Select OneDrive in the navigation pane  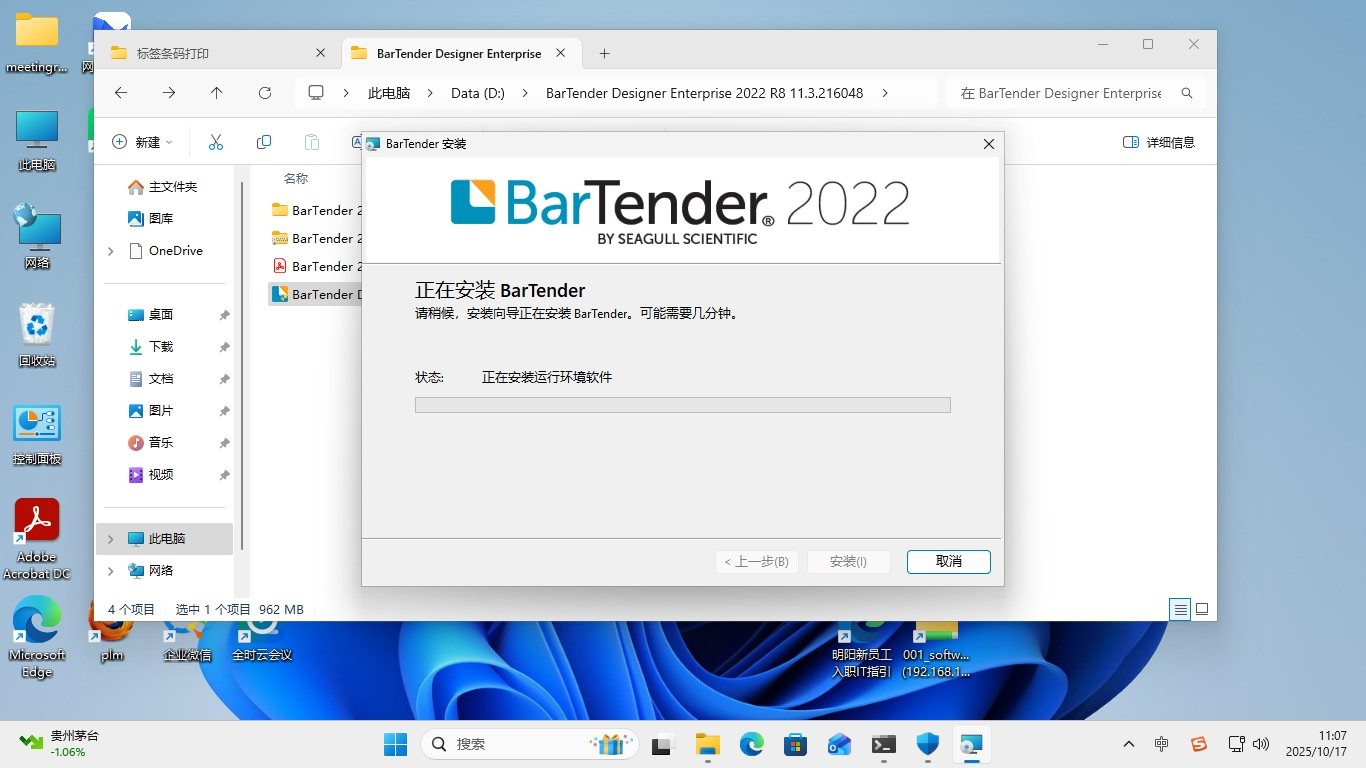[165, 251]
